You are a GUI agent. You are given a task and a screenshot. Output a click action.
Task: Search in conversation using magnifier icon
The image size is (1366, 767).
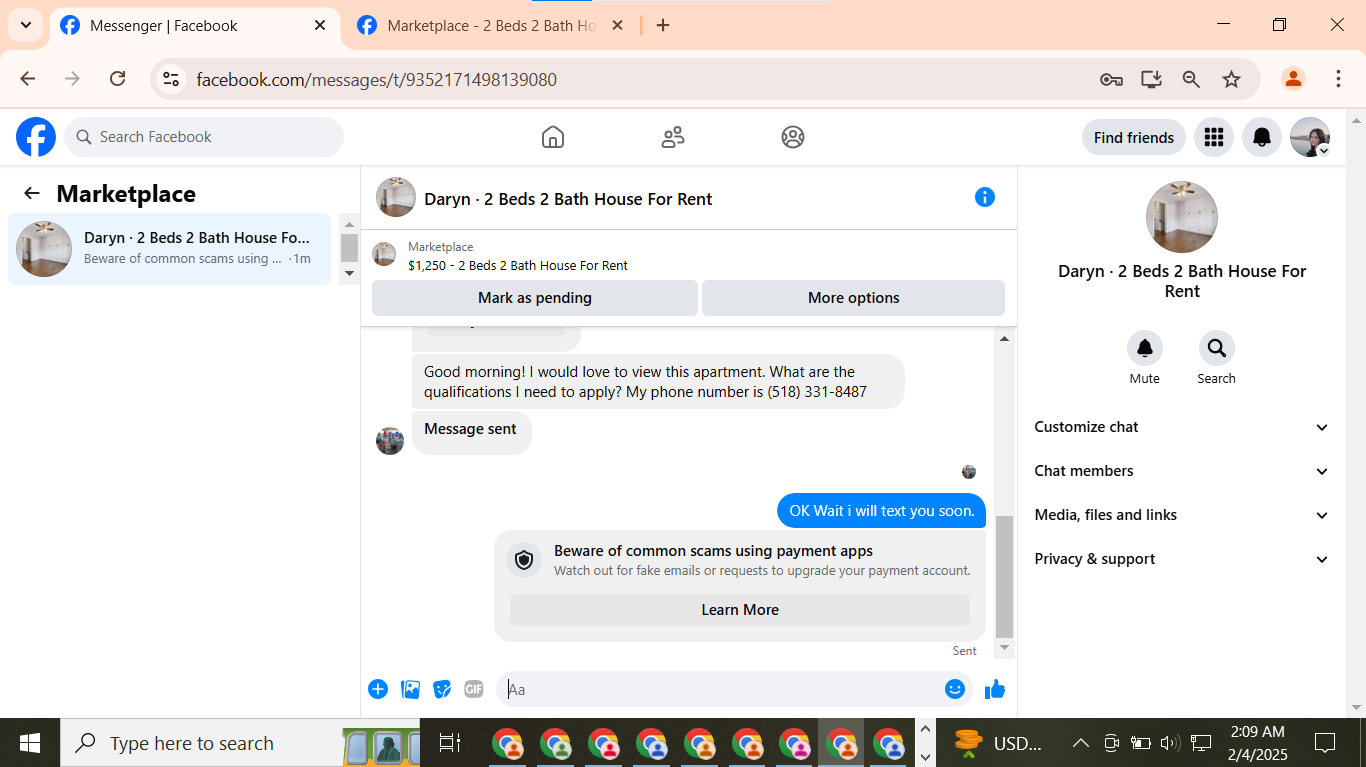[x=1217, y=348]
